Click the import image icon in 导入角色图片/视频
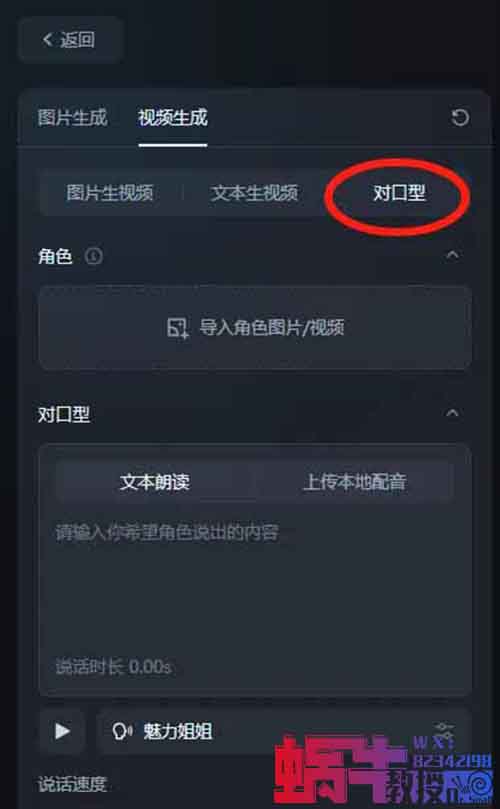The image size is (500, 809). click(179, 328)
